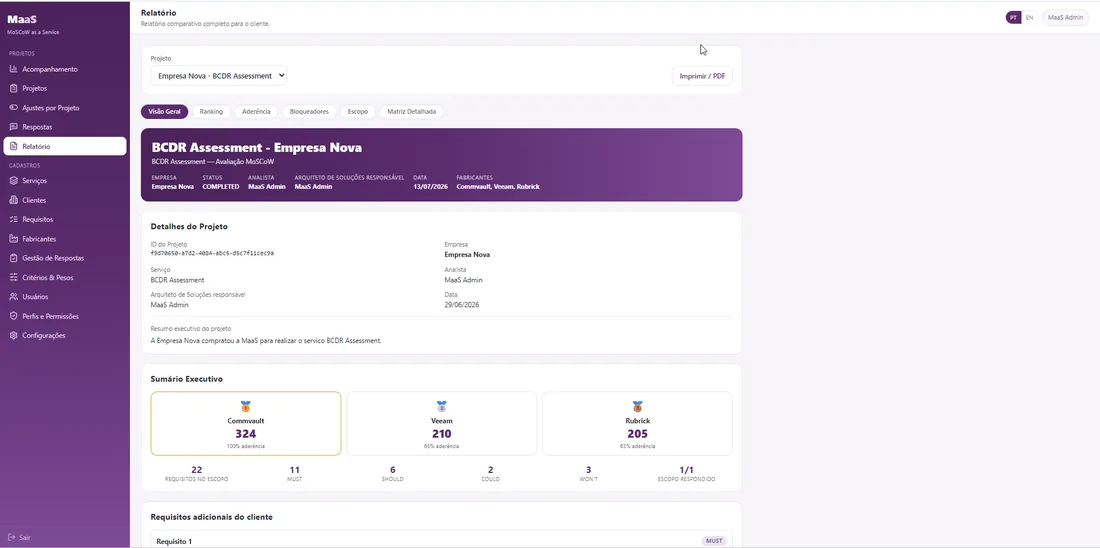The image size is (1100, 548).
Task: Click the MaaS logo title
Action: click(22, 20)
